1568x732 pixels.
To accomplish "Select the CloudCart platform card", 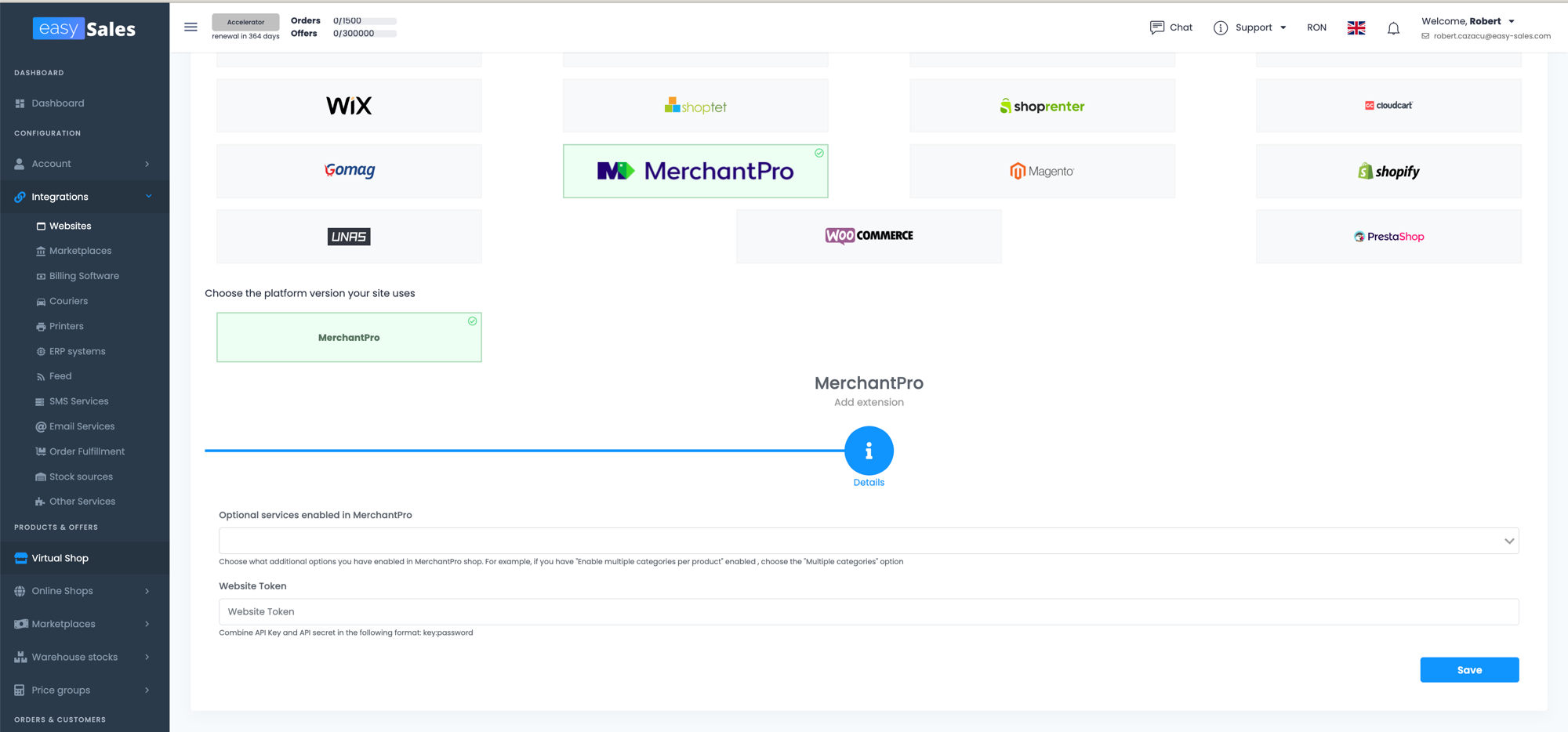I will pos(1388,105).
